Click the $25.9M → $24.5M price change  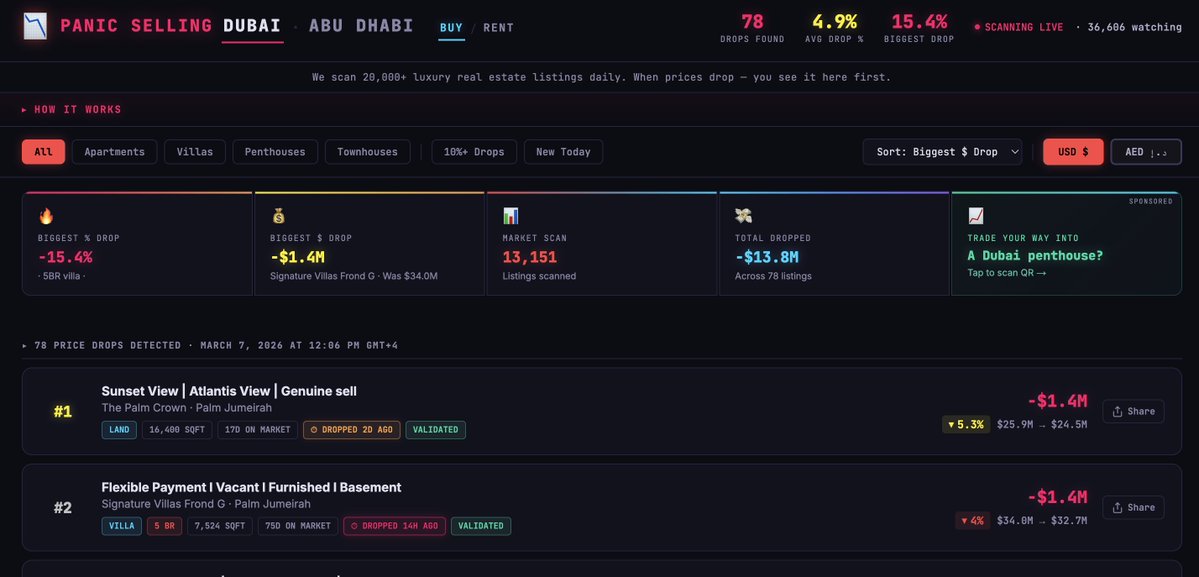(x=1041, y=424)
